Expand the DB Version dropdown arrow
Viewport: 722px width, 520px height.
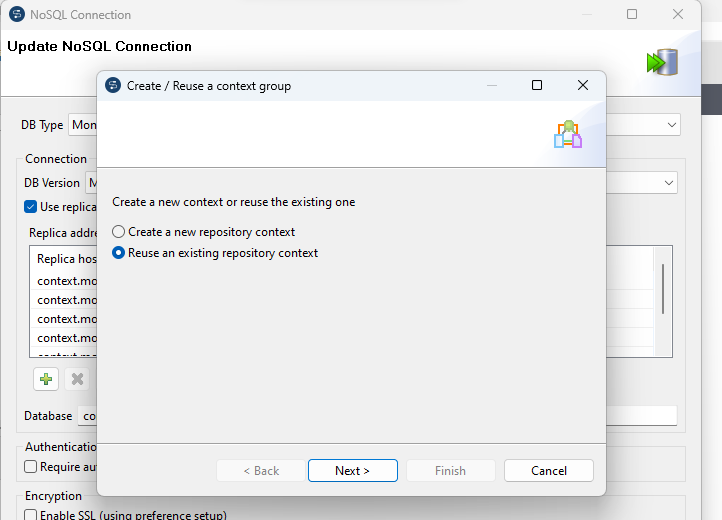pyautogui.click(x=668, y=183)
